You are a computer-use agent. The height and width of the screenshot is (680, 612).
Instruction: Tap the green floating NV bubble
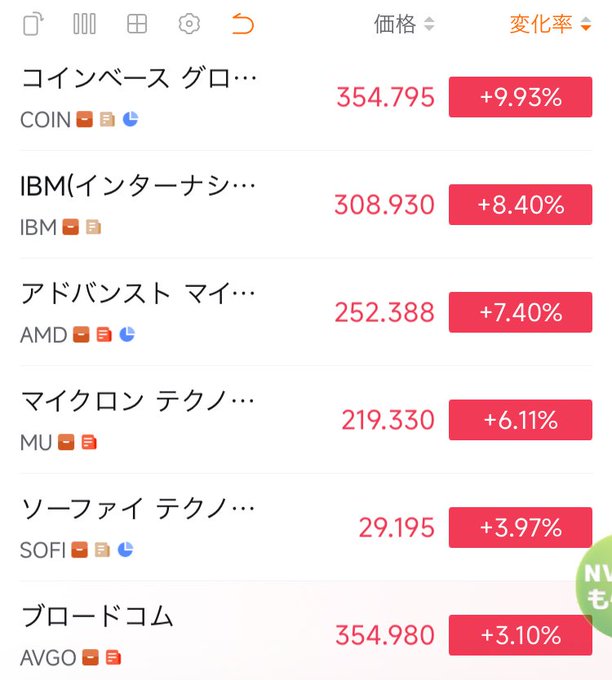coord(596,587)
